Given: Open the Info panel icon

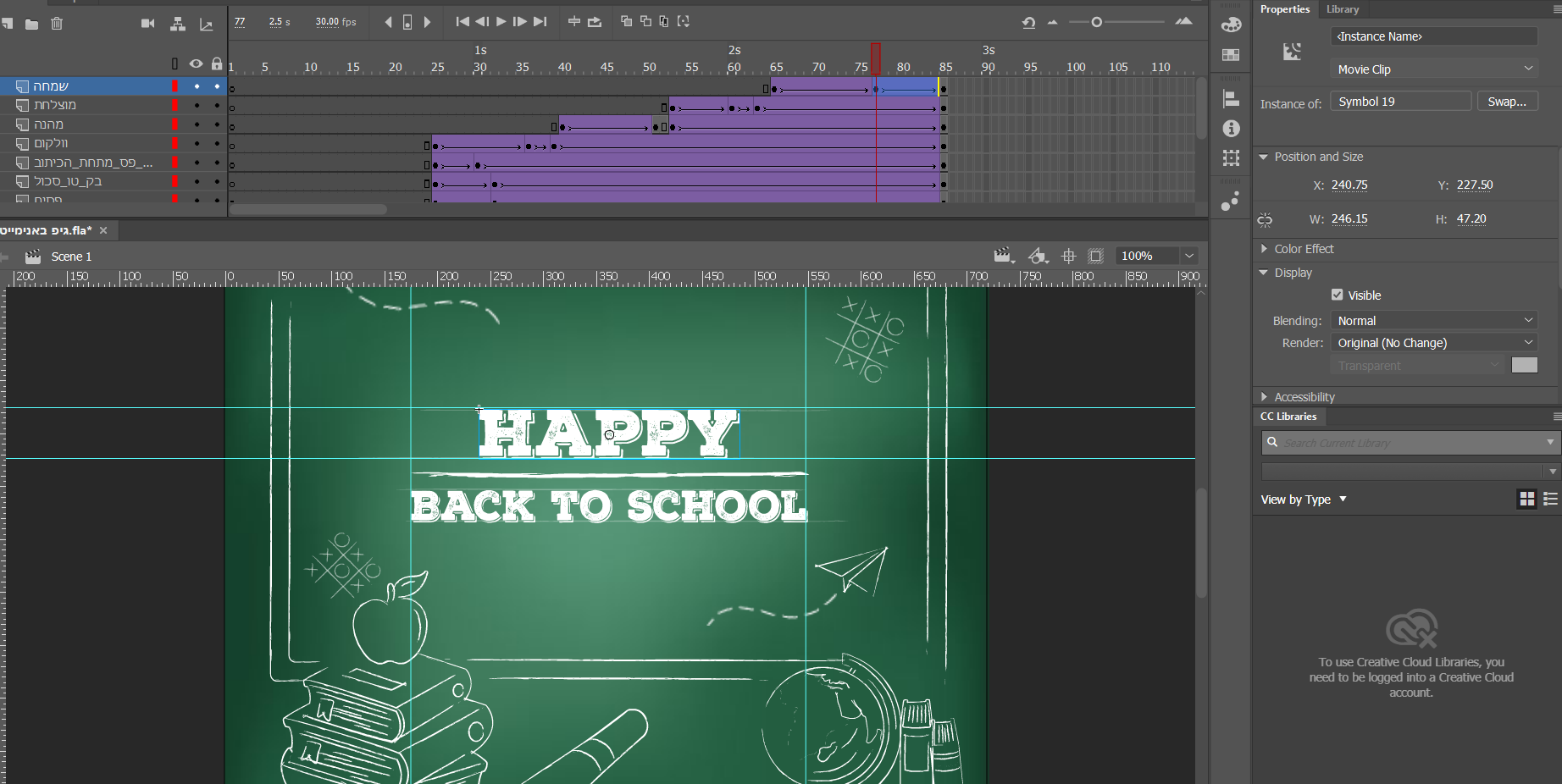Looking at the screenshot, I should [x=1231, y=129].
